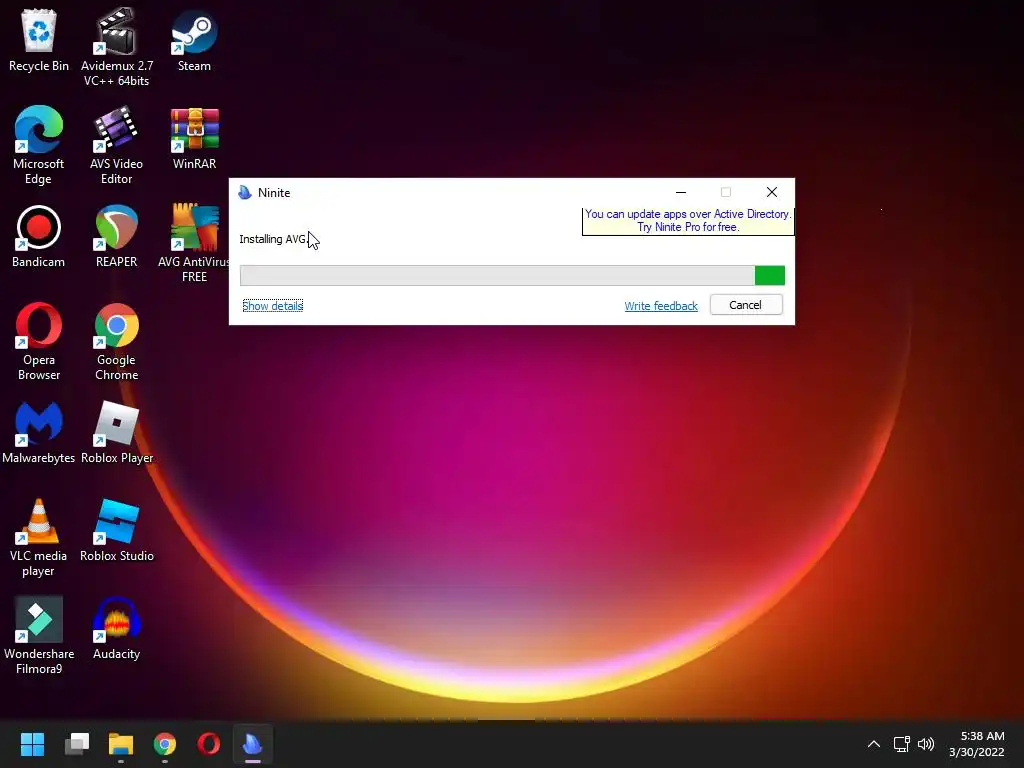Image resolution: width=1024 pixels, height=768 pixels.
Task: Click the installation progress bar
Action: click(x=512, y=276)
